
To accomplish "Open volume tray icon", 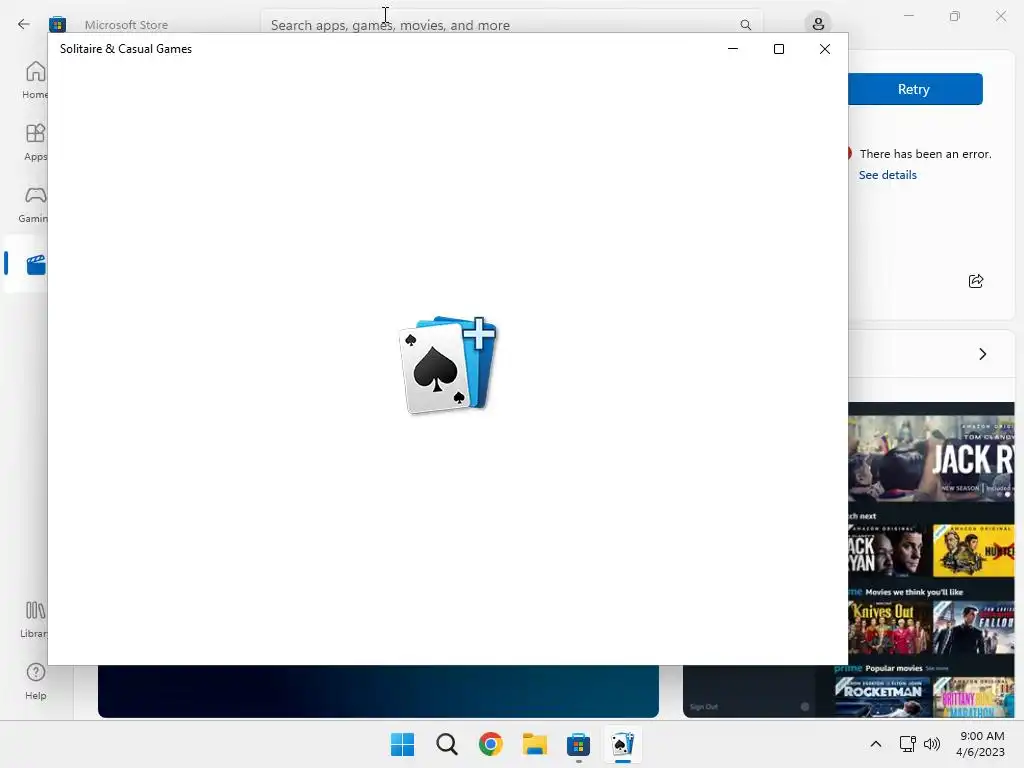I will pos(932,744).
